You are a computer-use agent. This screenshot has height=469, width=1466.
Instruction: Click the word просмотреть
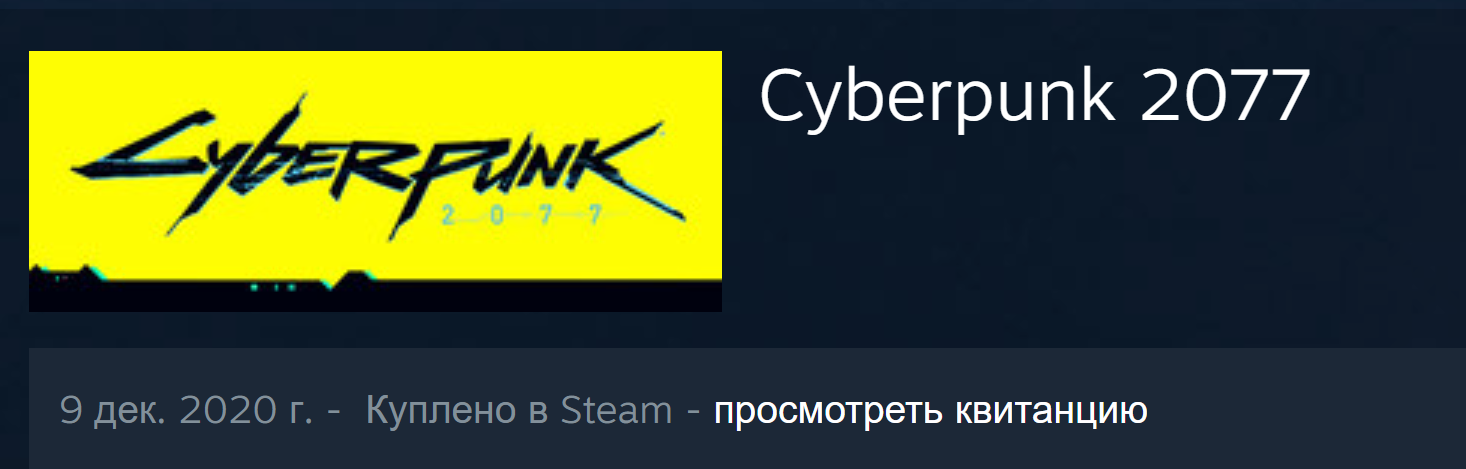(828, 412)
